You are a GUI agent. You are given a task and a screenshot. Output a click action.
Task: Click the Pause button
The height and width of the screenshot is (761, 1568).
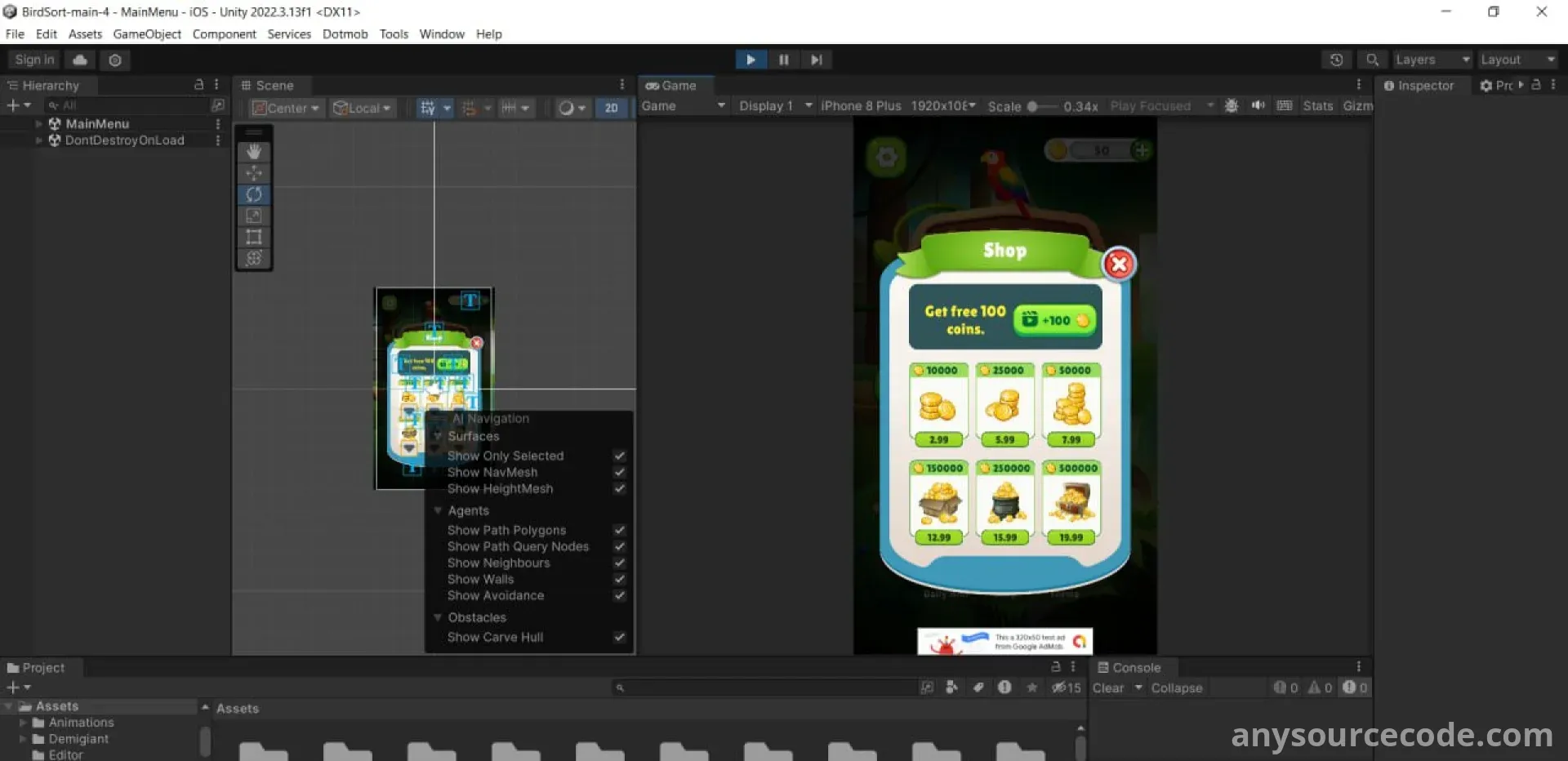coord(783,60)
